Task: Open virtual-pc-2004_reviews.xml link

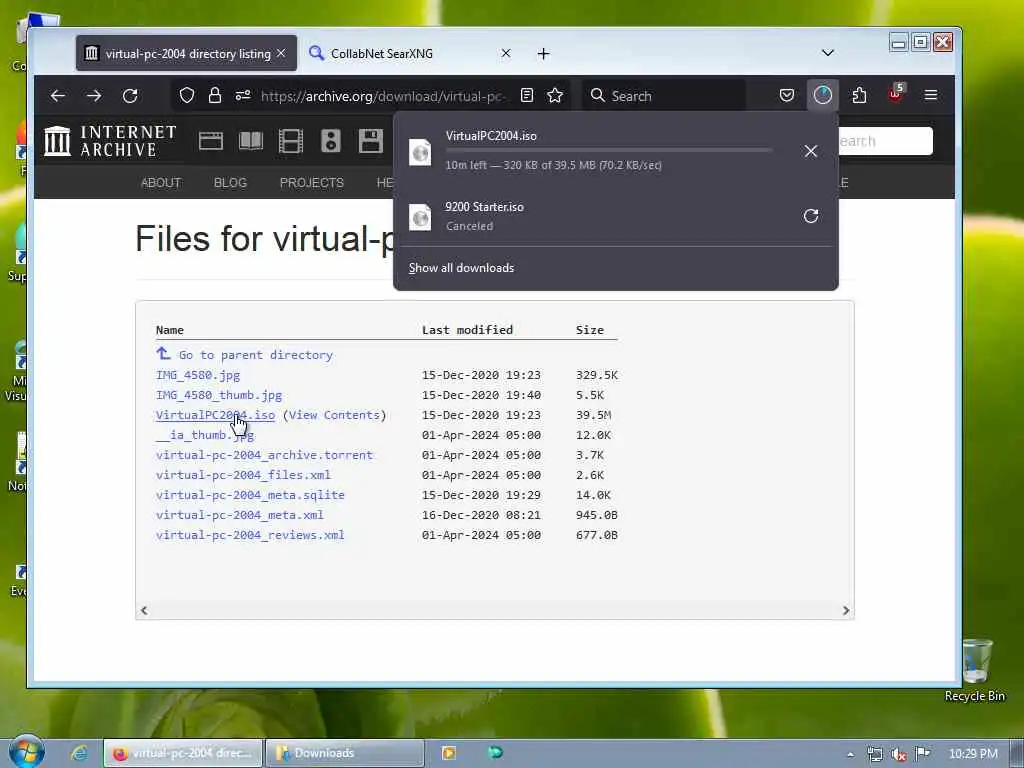Action: 250,535
